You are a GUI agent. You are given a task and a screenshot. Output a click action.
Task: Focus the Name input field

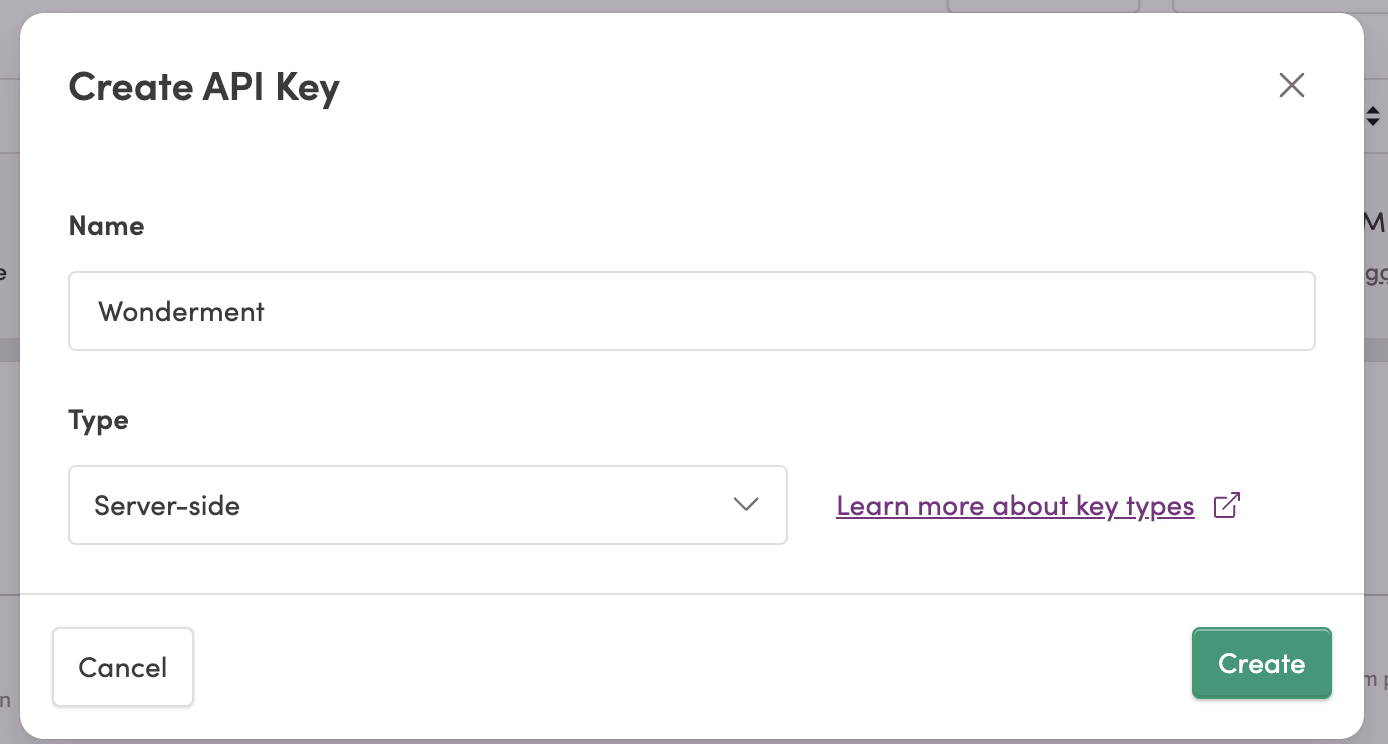[692, 311]
